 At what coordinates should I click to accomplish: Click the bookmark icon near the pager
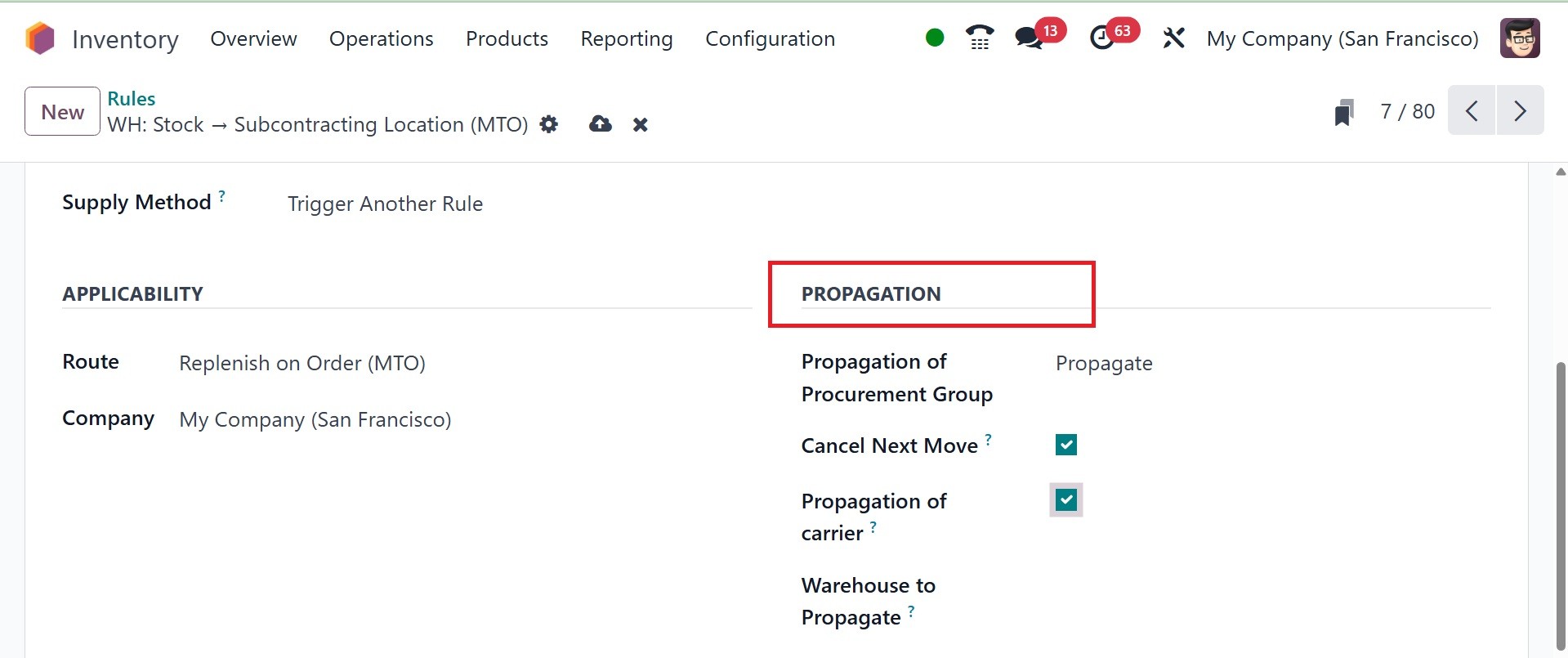[x=1343, y=112]
